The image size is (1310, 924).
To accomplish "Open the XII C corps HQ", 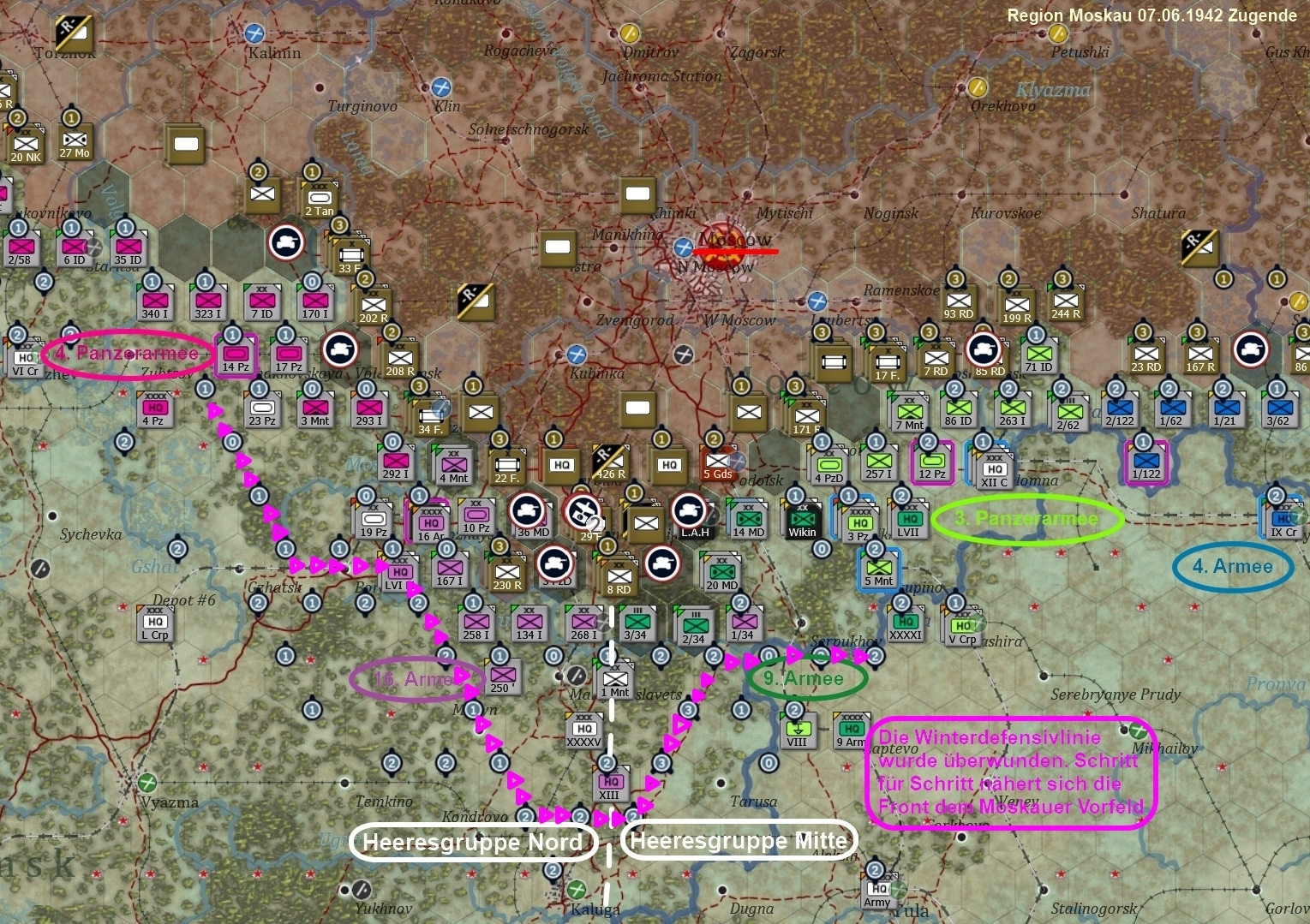I will [x=995, y=470].
